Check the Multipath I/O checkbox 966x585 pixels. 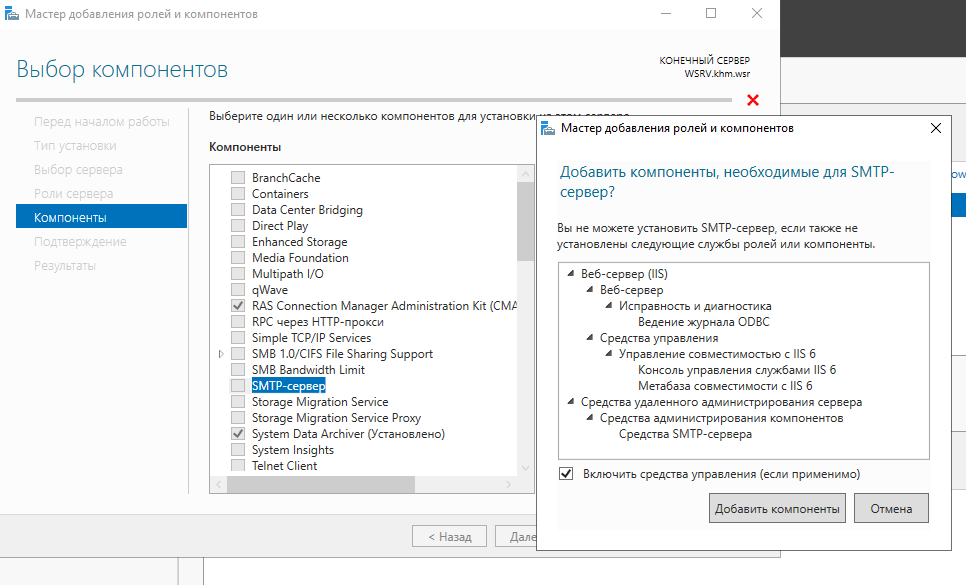[238, 273]
